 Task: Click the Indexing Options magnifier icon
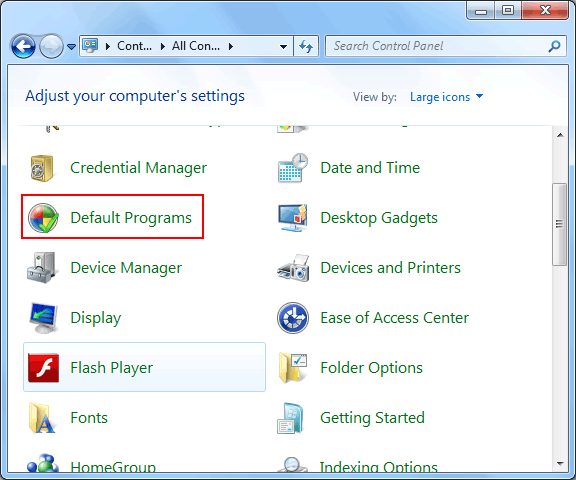click(292, 464)
